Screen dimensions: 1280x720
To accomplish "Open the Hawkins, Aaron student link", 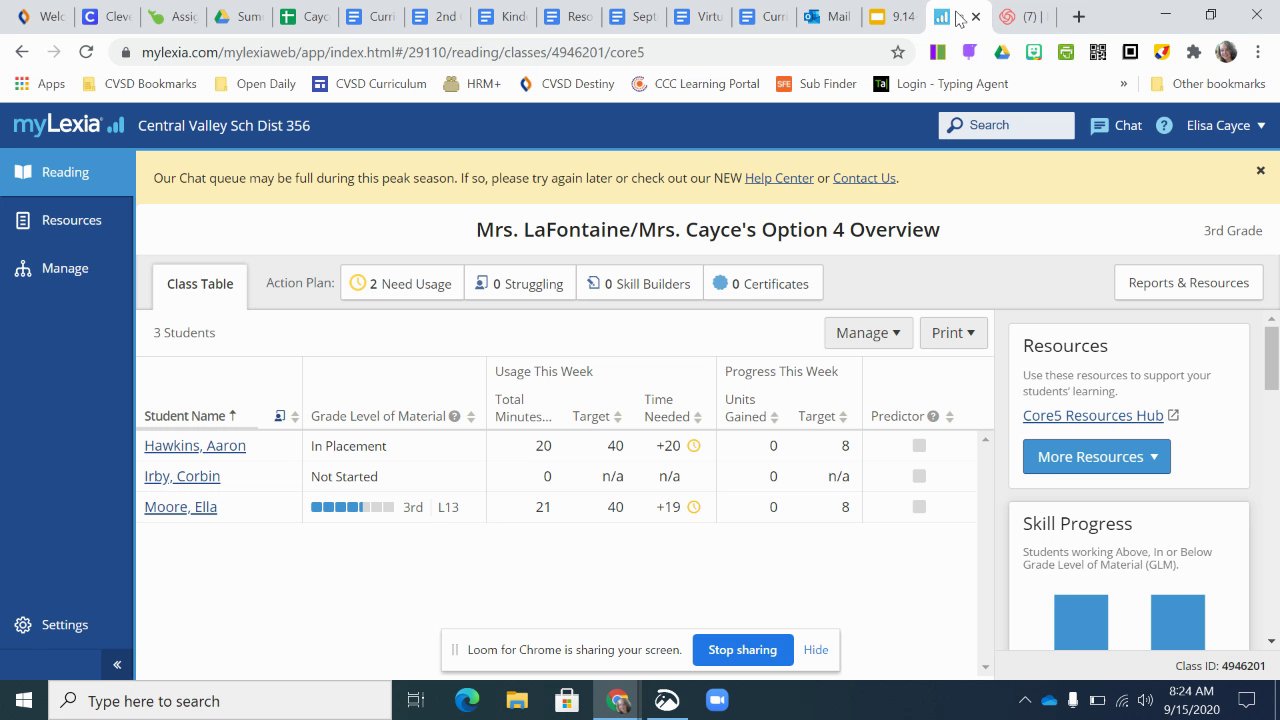I will point(195,446).
